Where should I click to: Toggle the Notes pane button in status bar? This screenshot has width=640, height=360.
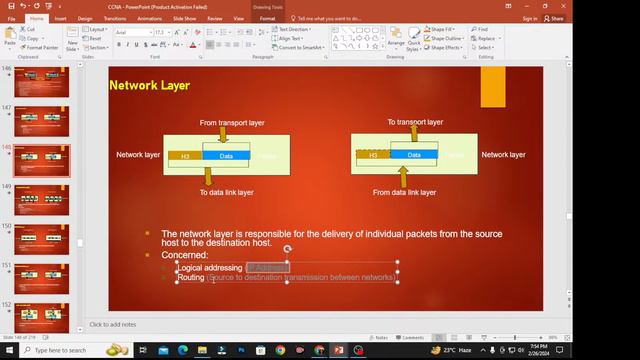tap(378, 338)
